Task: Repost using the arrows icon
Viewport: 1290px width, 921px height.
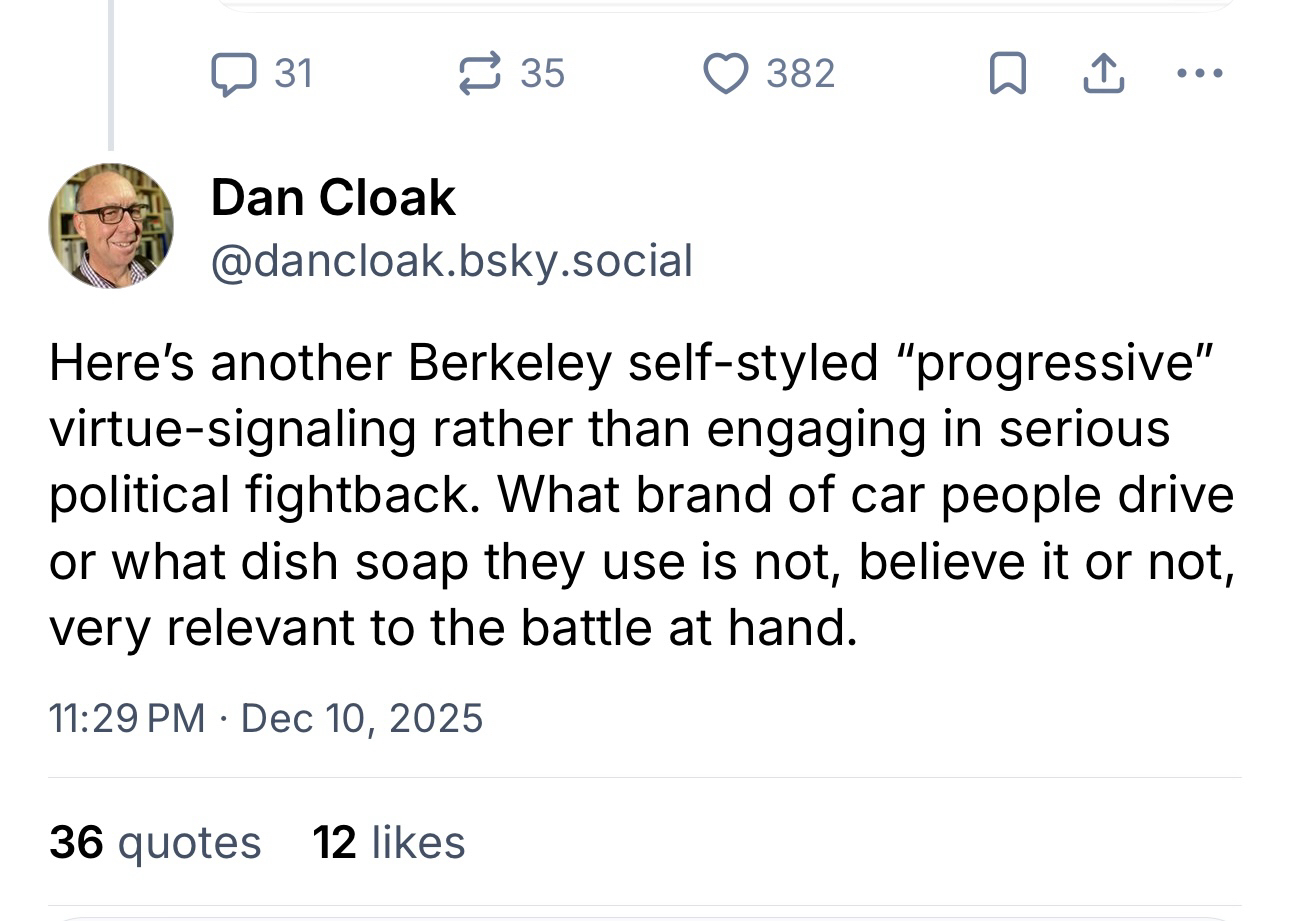Action: [479, 74]
